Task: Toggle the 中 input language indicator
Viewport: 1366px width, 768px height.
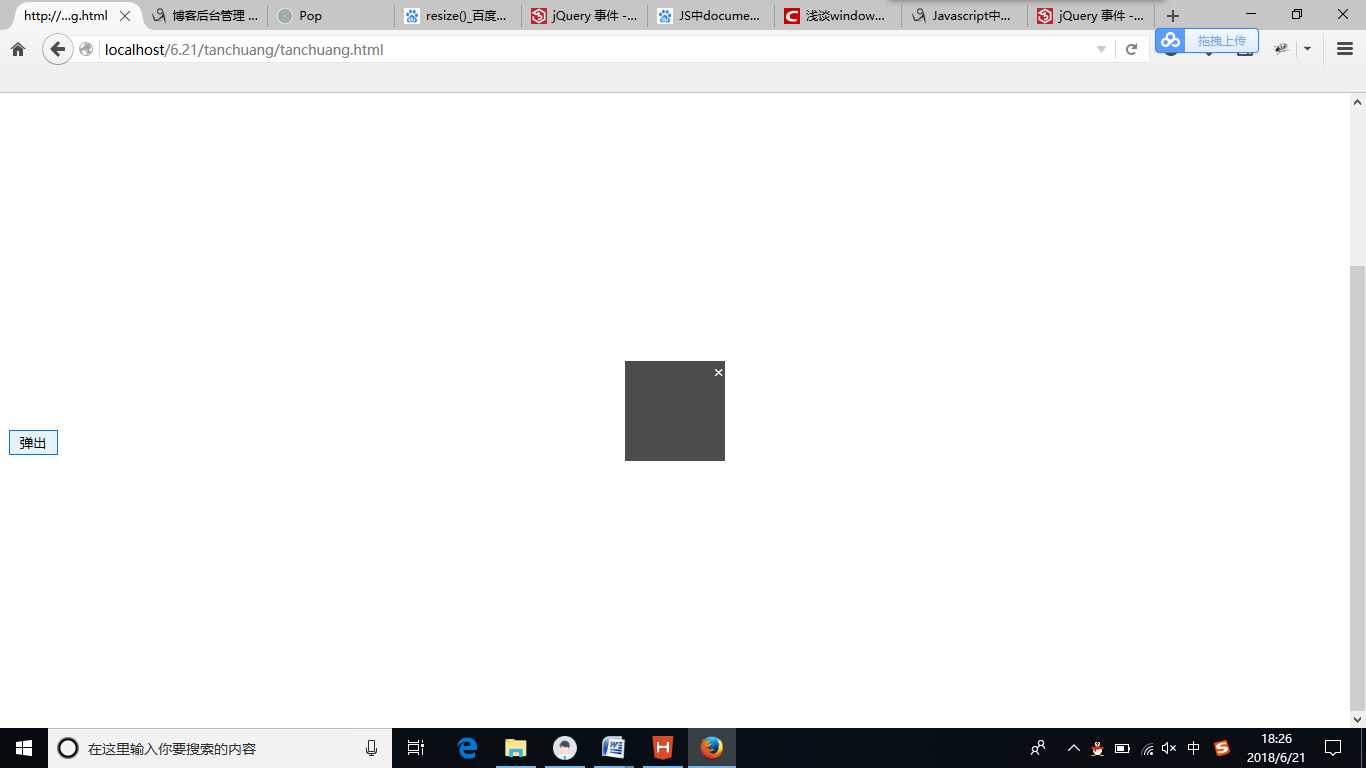Action: [x=1194, y=748]
